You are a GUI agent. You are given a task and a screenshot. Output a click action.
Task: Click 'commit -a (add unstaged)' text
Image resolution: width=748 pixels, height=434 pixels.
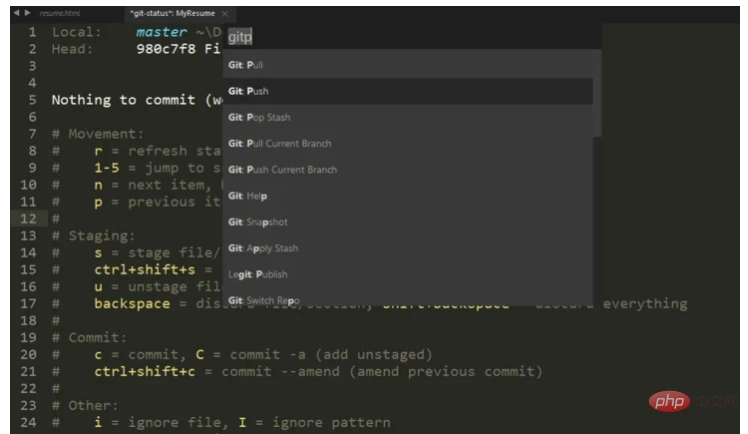pos(331,355)
